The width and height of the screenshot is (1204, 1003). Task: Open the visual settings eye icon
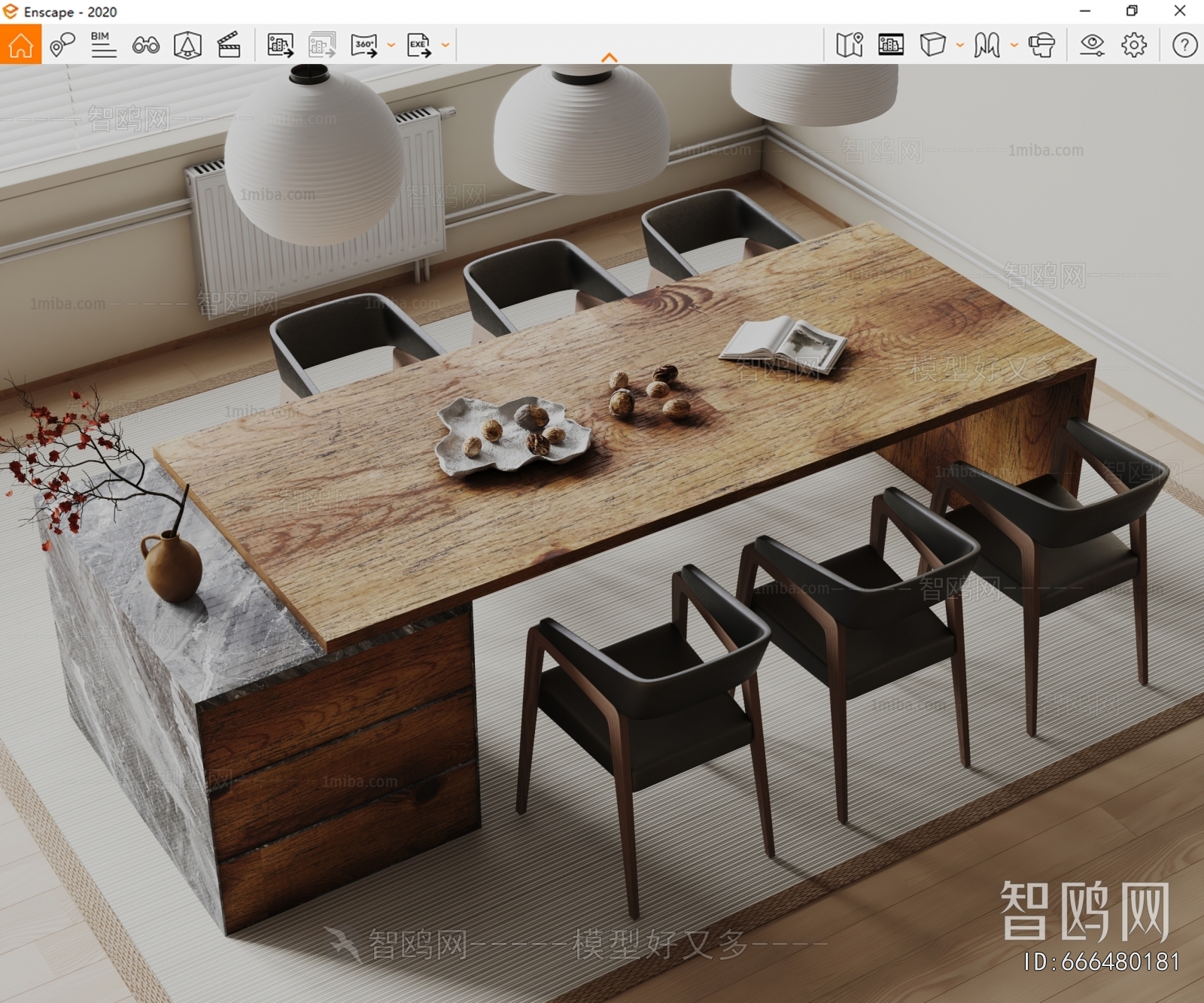coord(1092,45)
